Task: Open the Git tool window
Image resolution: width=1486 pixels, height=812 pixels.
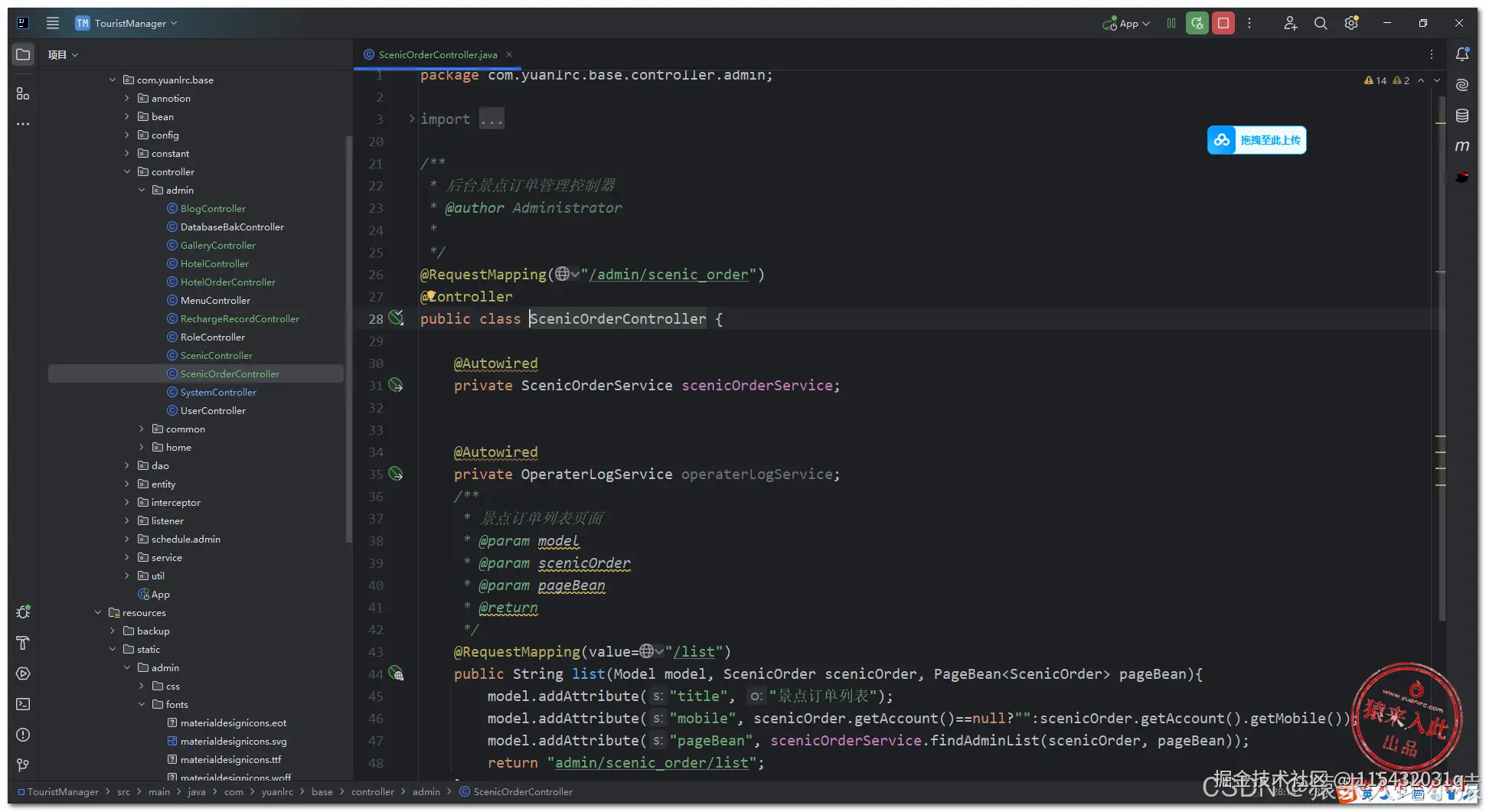Action: tap(23, 765)
